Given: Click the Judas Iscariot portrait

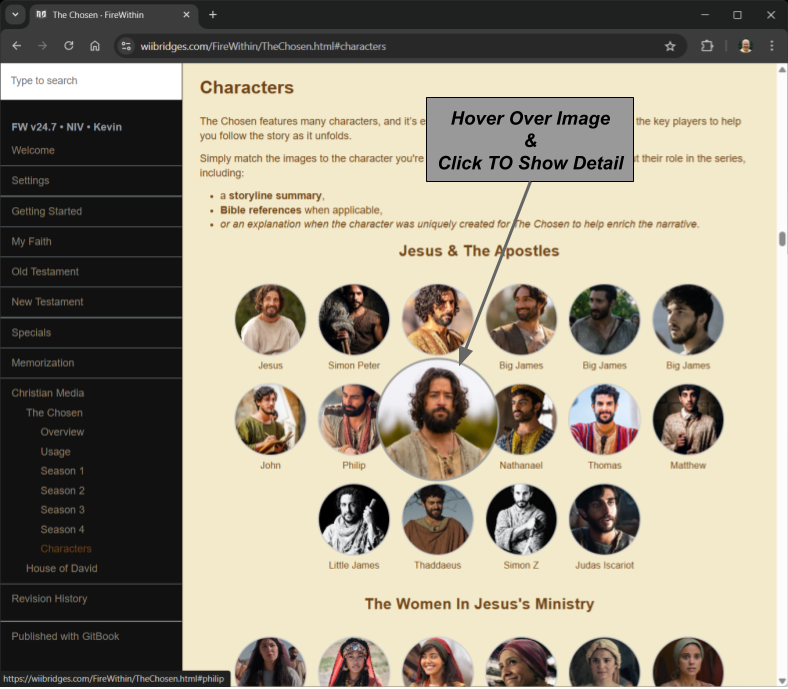Looking at the screenshot, I should (x=605, y=520).
